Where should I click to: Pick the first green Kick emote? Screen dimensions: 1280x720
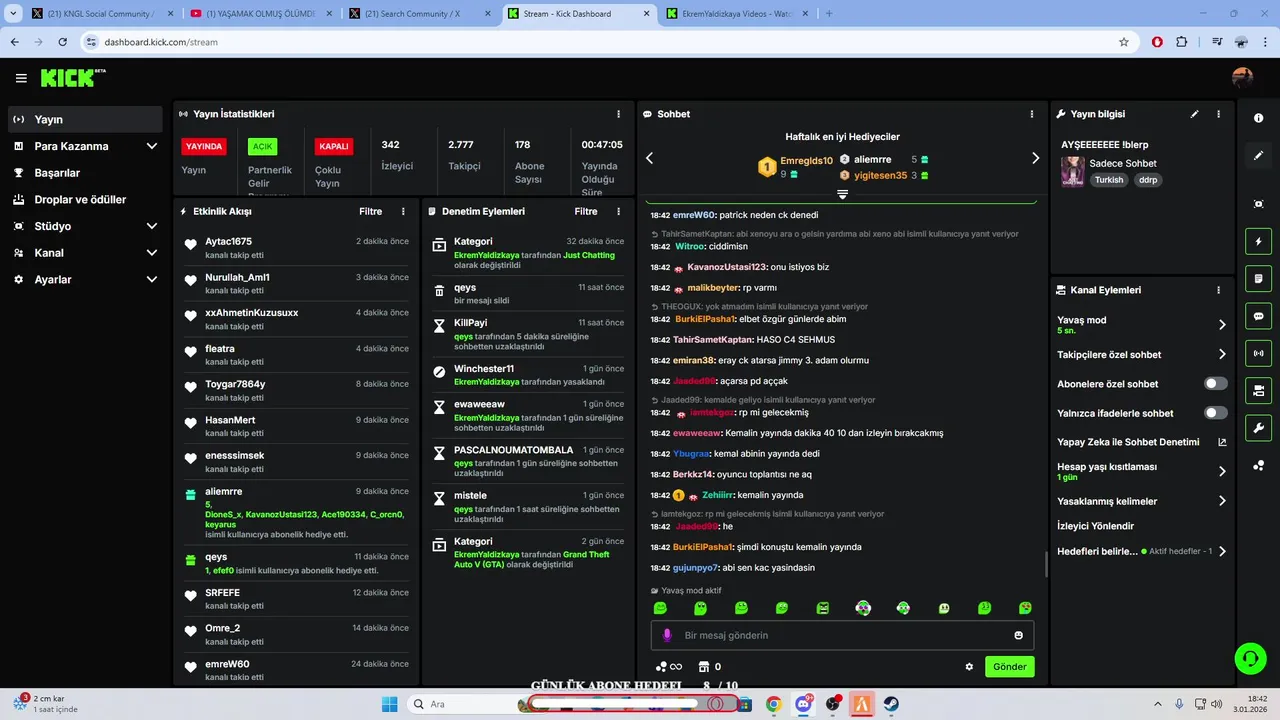pos(660,608)
